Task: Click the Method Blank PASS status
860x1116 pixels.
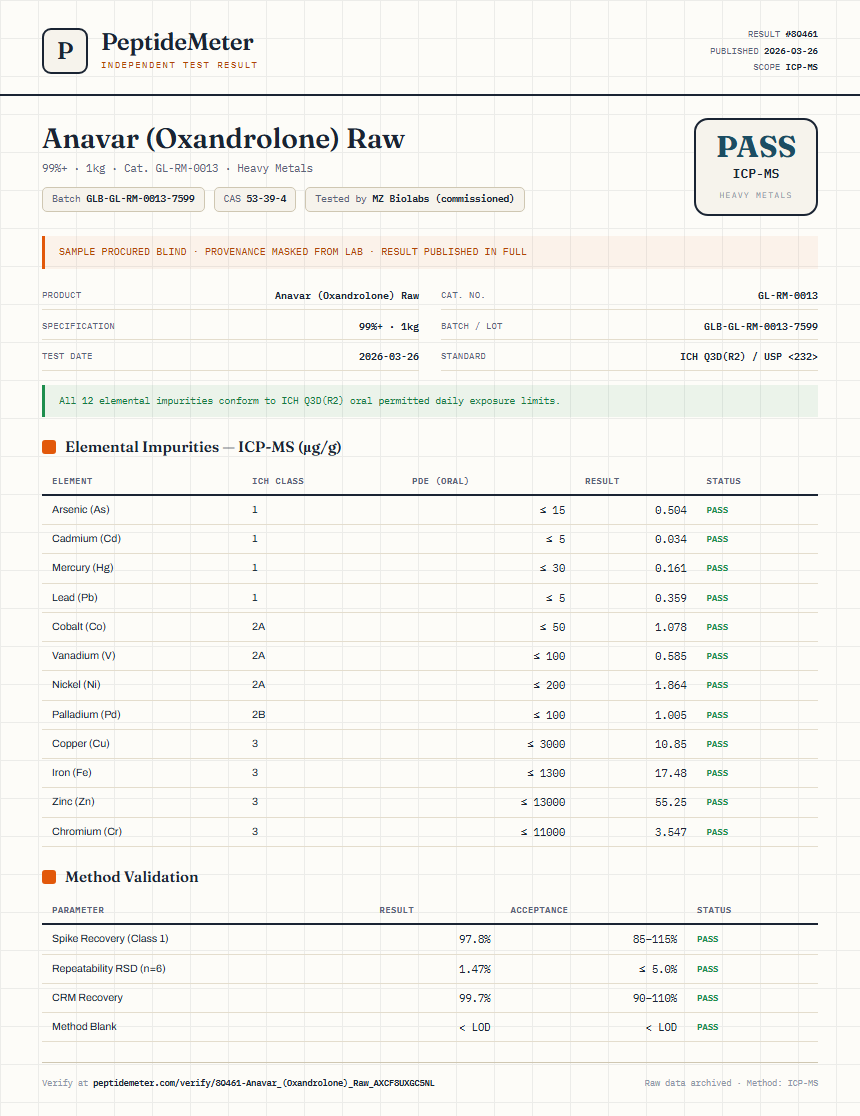Action: [708, 1028]
